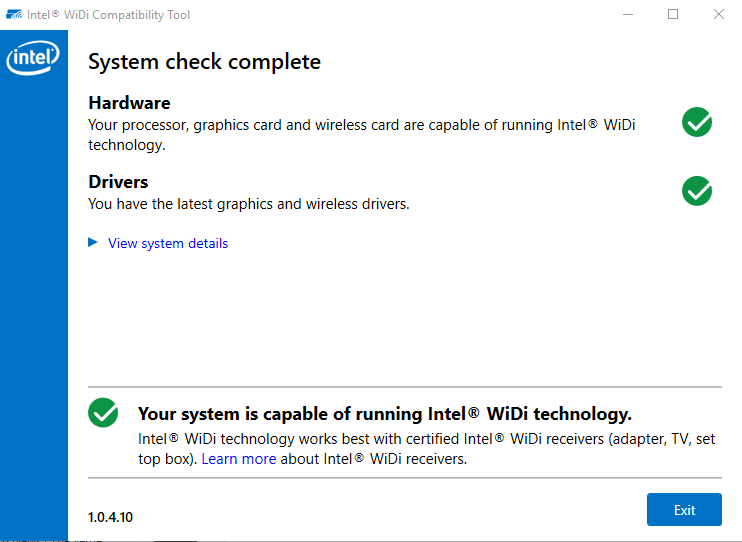Click the capable of running WiDi headline

(x=385, y=414)
